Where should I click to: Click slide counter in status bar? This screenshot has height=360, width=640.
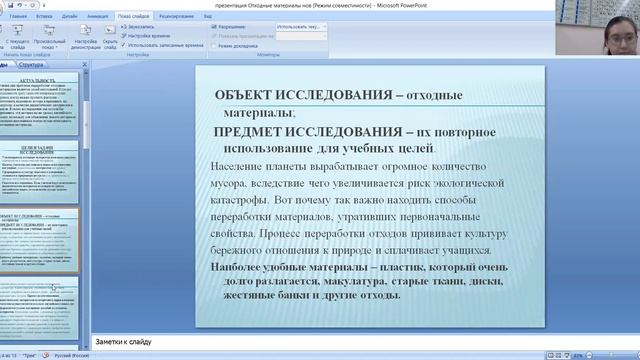9,356
